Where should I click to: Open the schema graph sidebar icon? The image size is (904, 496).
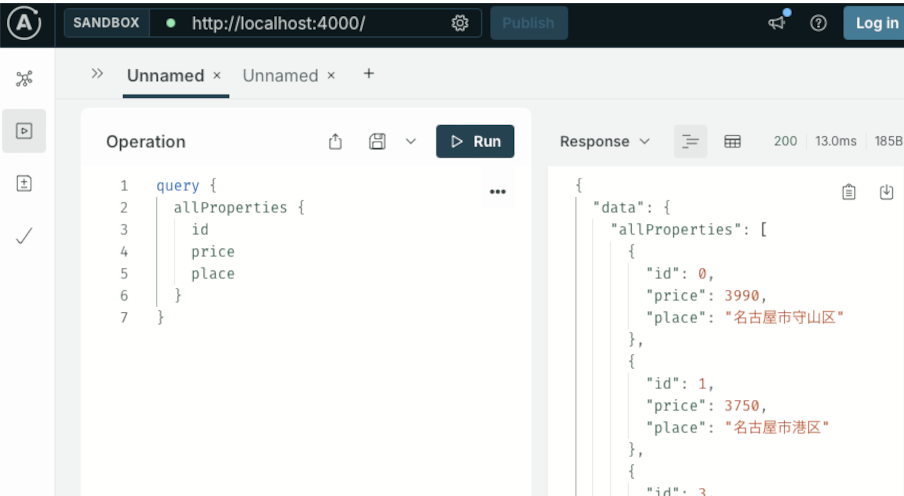click(24, 78)
